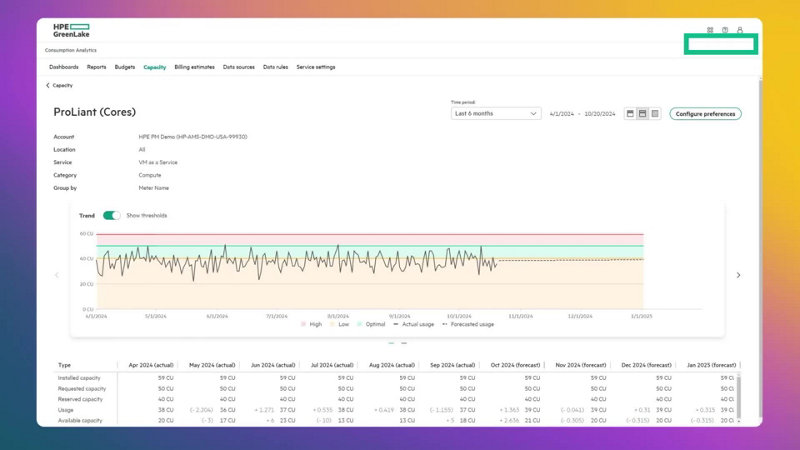Click the Meter Name group-by value
Viewport: 800px width, 450px height.
click(x=154, y=188)
